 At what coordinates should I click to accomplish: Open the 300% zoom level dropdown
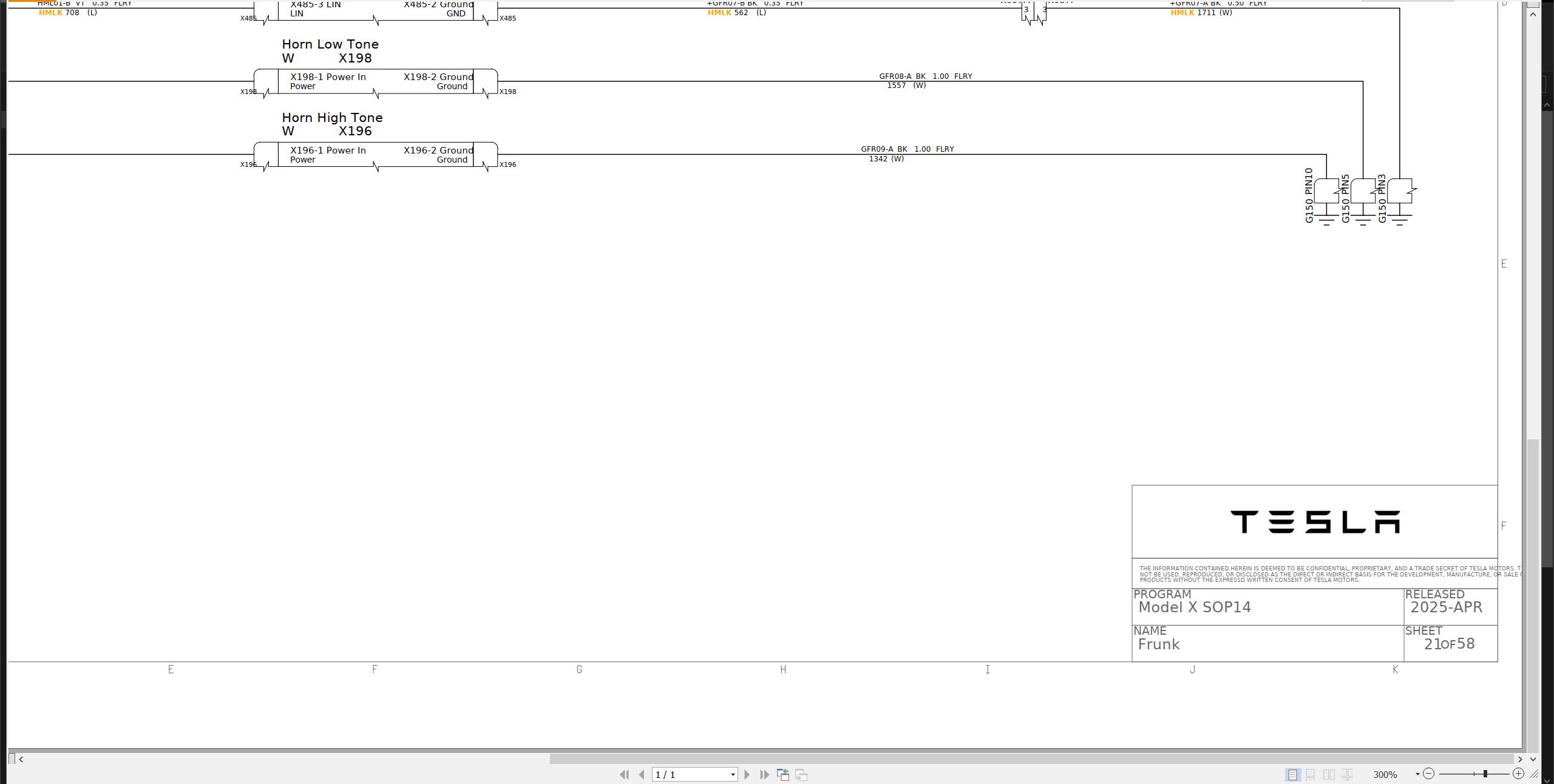[1417, 774]
